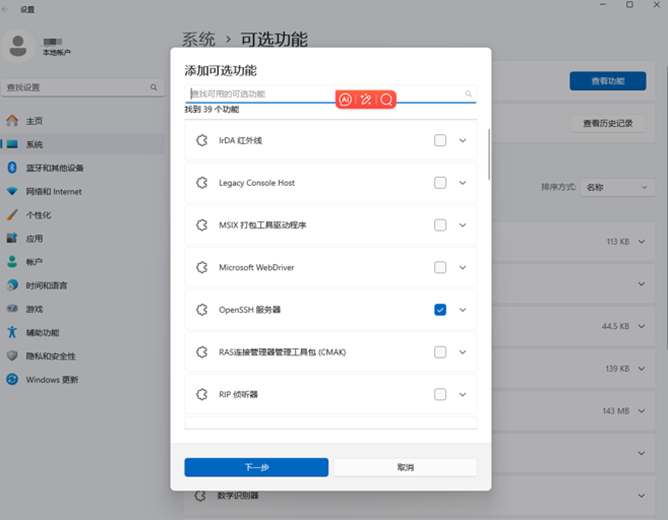Screen dimensions: 668x520
Task: Click the 找到 39 个功能 text
Action: pyautogui.click(x=212, y=109)
